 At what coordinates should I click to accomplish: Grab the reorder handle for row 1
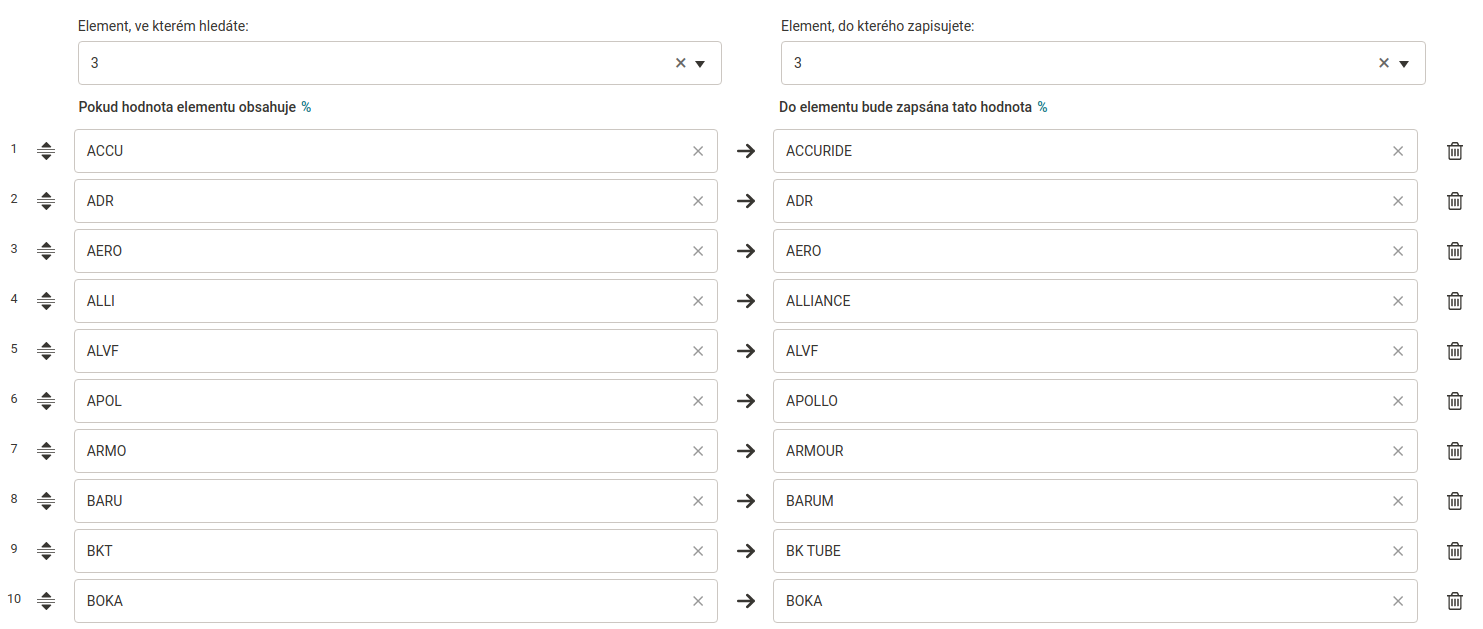click(x=46, y=151)
